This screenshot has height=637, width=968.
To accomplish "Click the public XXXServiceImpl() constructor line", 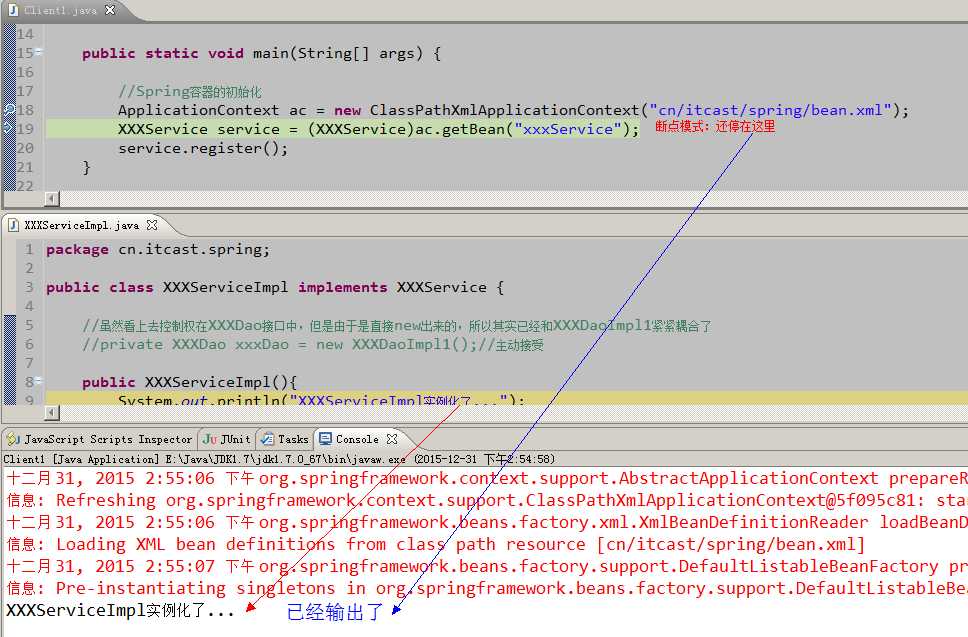I will click(x=190, y=382).
